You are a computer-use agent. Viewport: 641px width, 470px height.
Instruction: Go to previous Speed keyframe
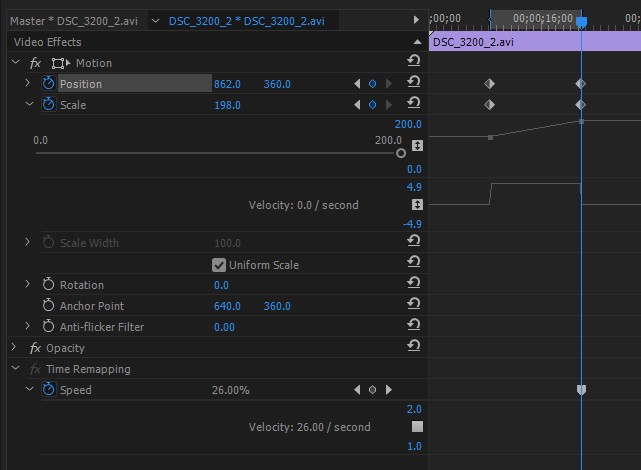tap(357, 389)
